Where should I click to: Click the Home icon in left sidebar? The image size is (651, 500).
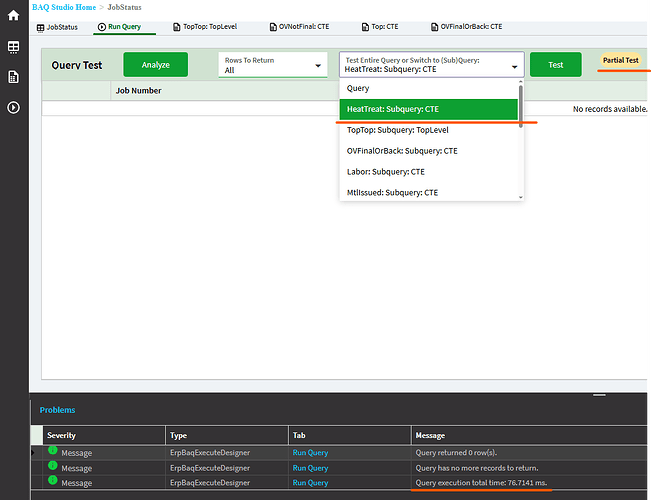tap(13, 17)
